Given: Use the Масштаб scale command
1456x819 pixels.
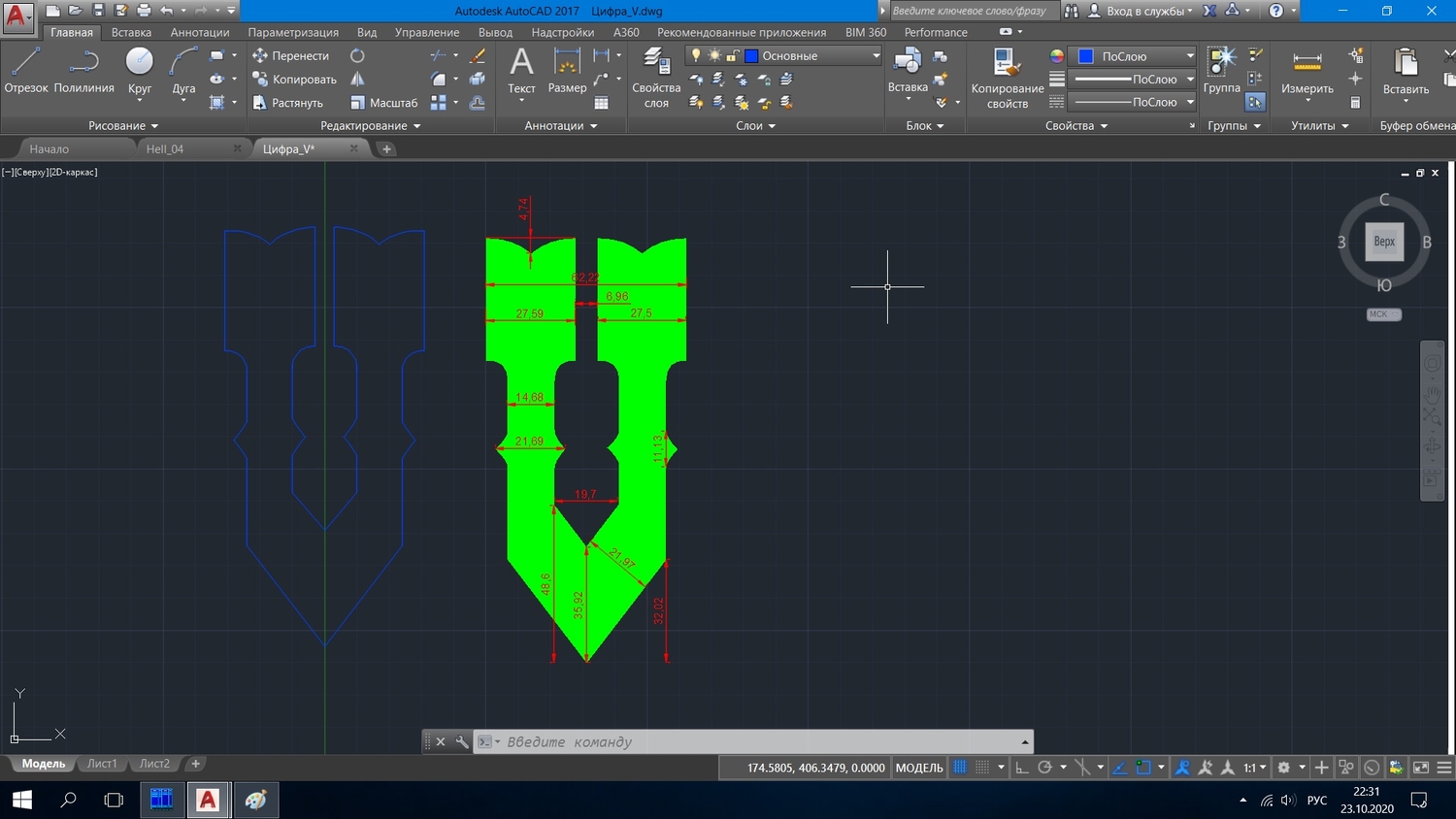Looking at the screenshot, I should coord(384,102).
